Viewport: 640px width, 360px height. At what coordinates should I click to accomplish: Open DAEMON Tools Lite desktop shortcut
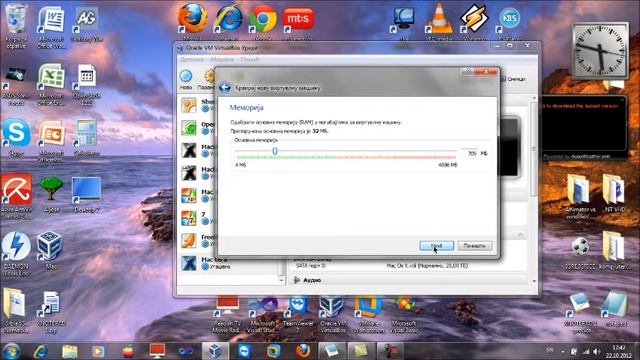tap(16, 253)
